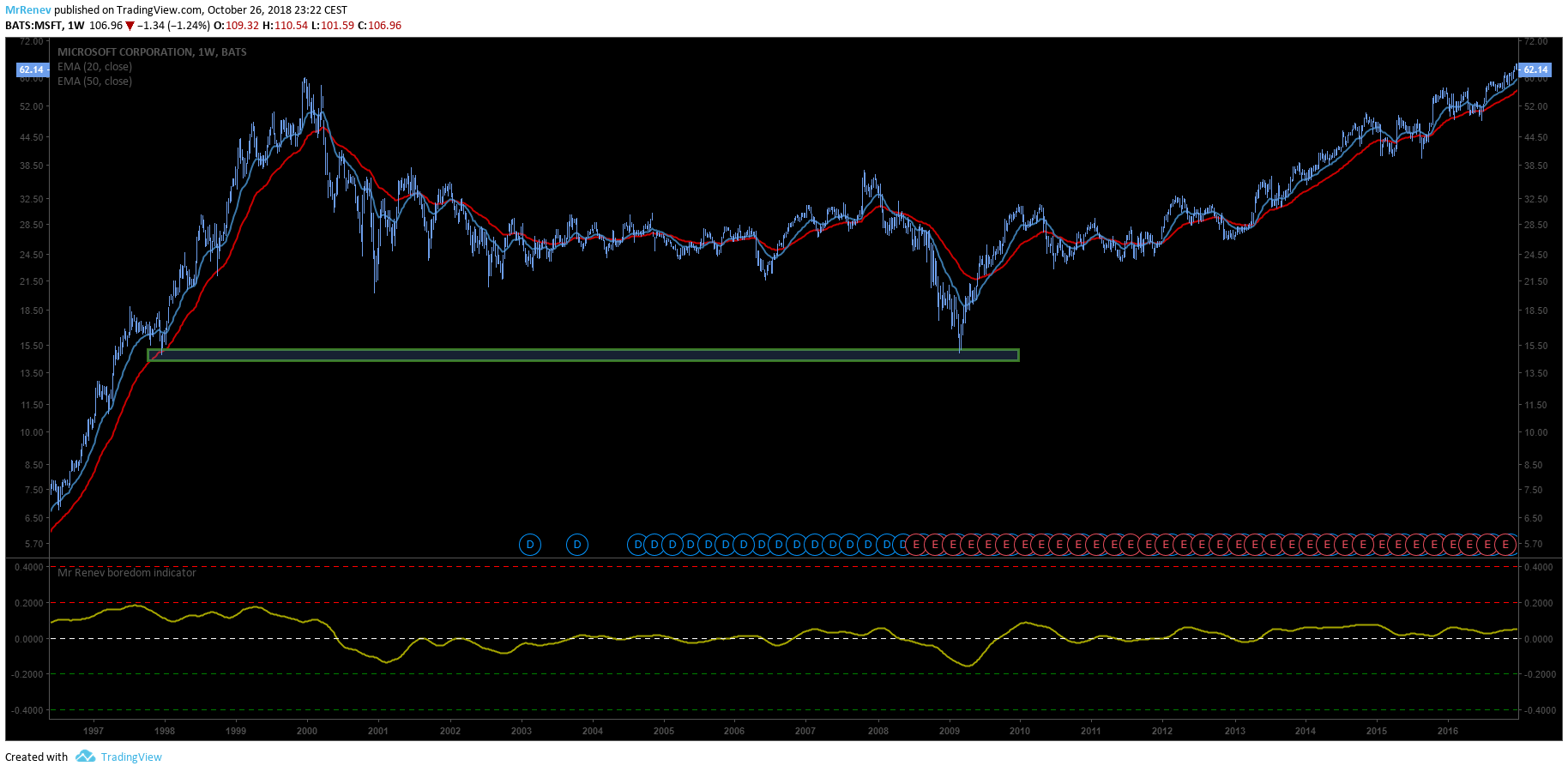The image size is (1568, 772).
Task: Click the 2013 year label on time axis
Action: coord(1235,731)
